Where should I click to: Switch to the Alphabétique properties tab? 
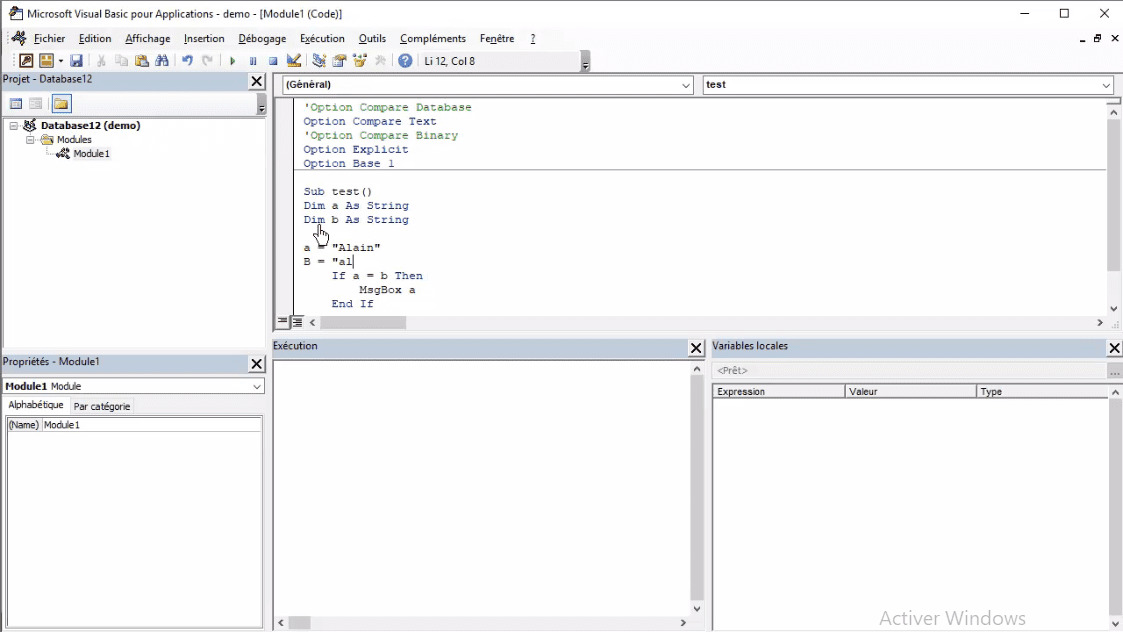click(x=36, y=405)
